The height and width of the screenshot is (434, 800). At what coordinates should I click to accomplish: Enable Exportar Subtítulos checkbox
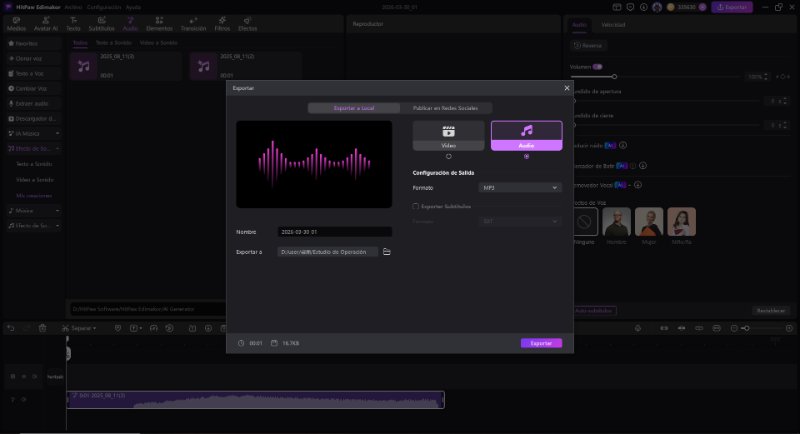click(x=415, y=207)
